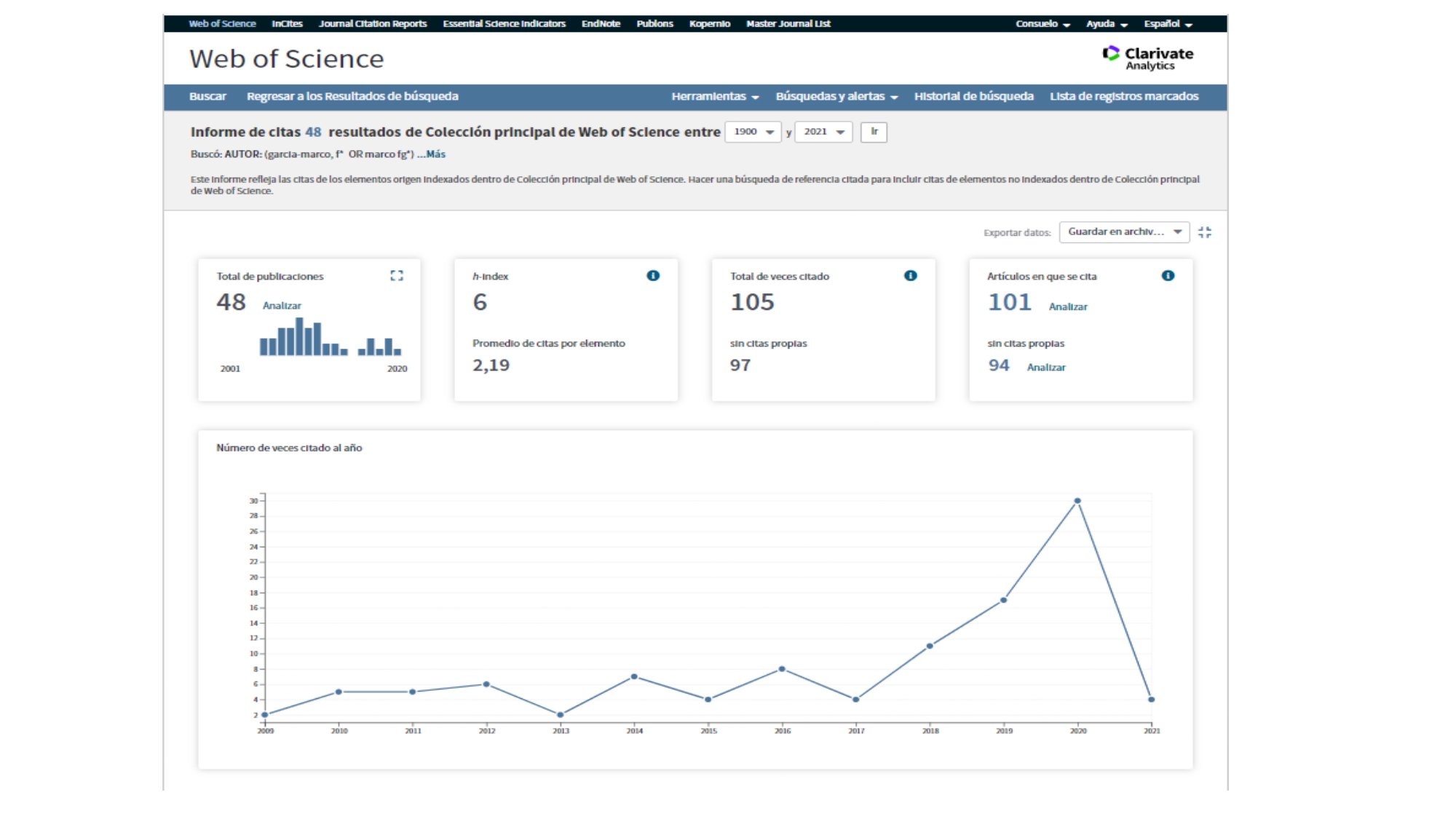This screenshot has height=819, width=1456.
Task: Expand the Guardar en archivo export dropdown
Action: [1124, 232]
